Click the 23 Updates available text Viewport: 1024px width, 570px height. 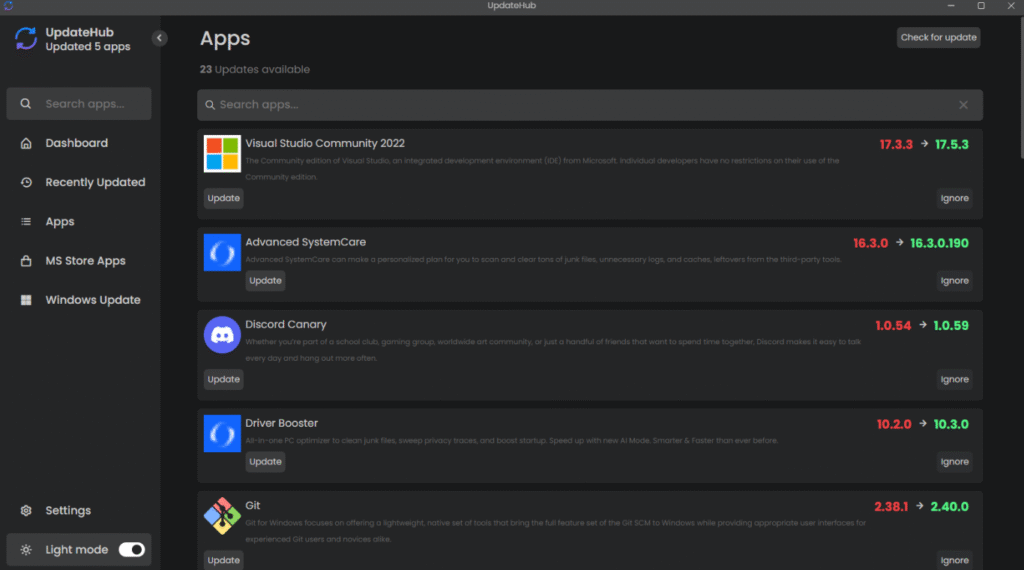[x=255, y=69]
